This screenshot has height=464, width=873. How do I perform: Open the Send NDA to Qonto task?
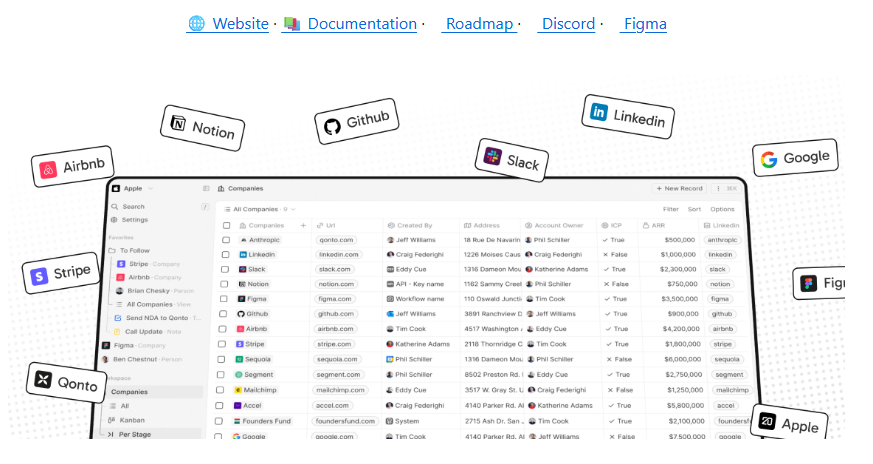tap(156, 318)
